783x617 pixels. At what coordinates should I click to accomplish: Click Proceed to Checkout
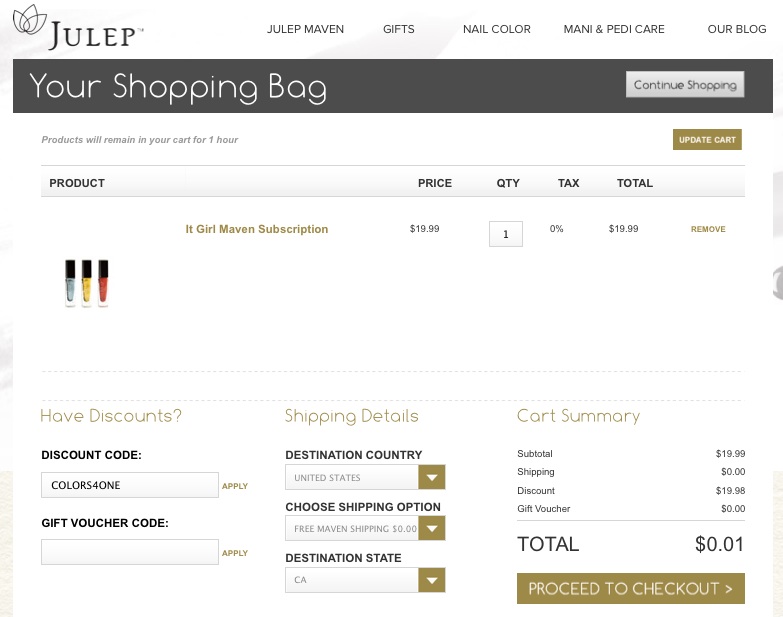point(631,589)
